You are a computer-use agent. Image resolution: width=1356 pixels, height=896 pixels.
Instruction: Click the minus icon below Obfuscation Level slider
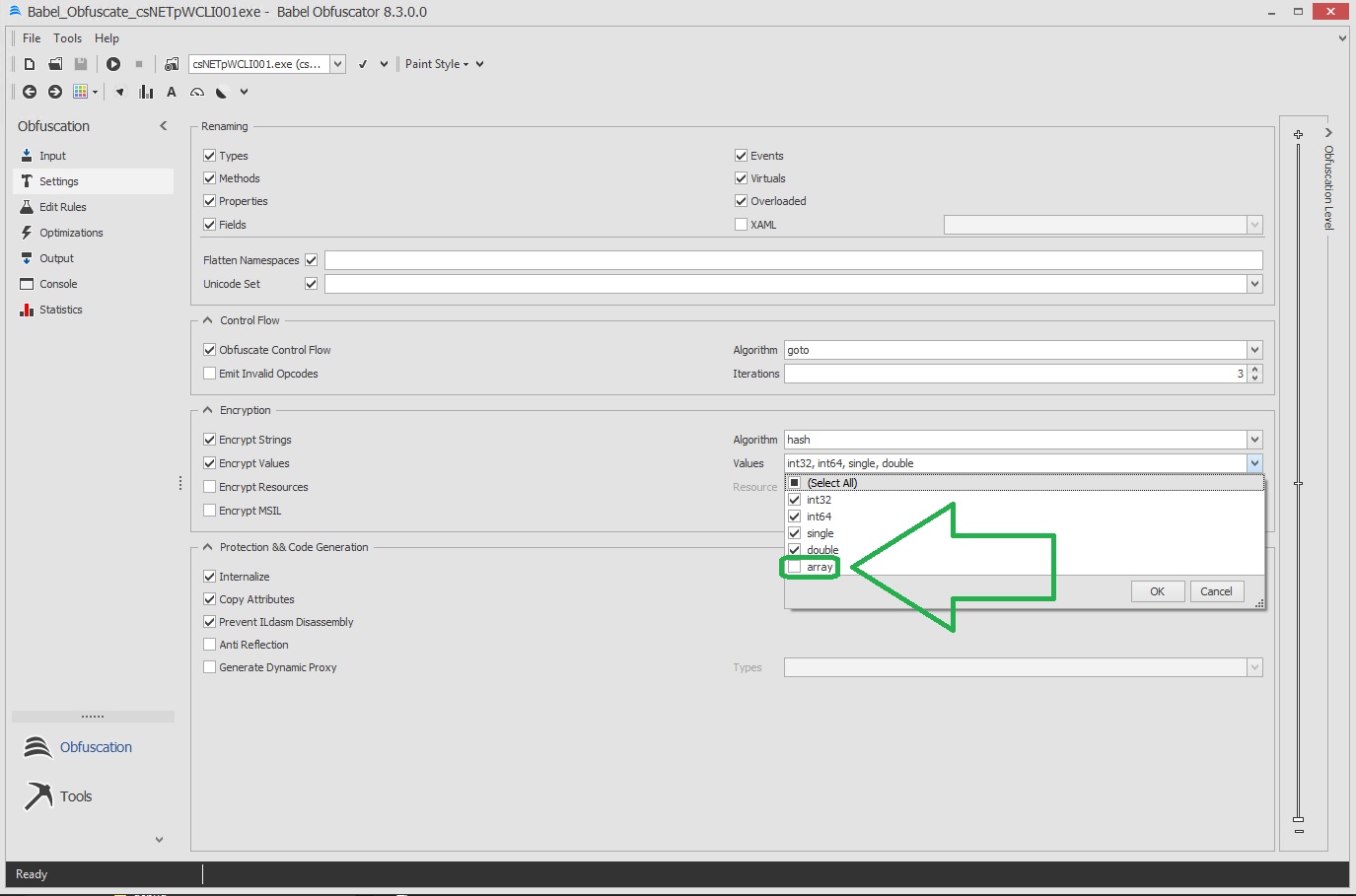coord(1299,831)
